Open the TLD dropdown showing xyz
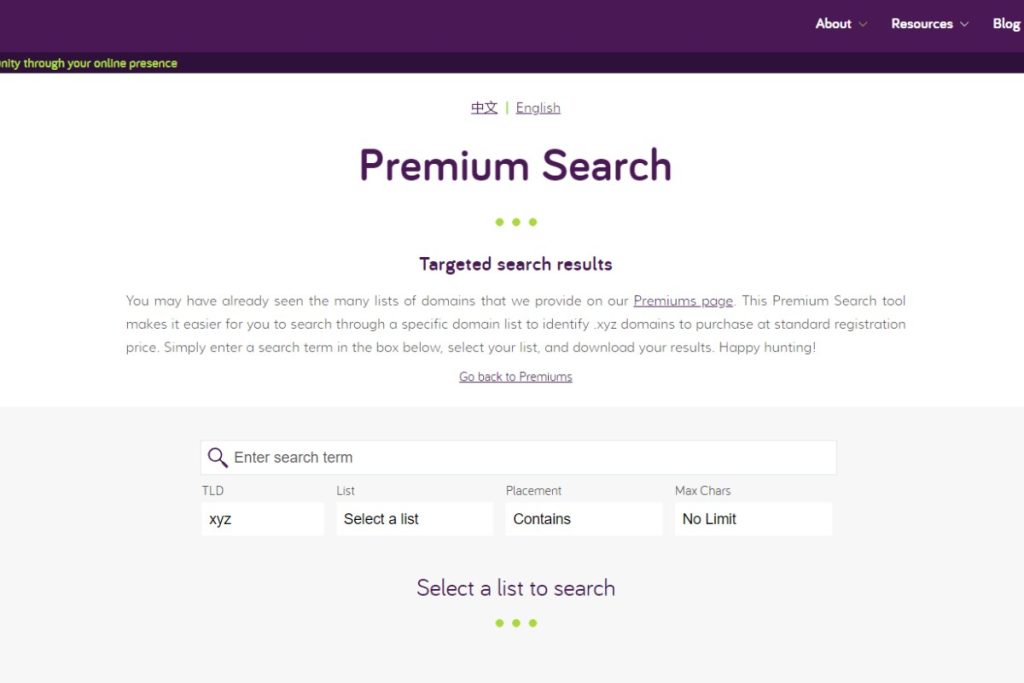Screen dimensions: 1024x683 [262, 519]
